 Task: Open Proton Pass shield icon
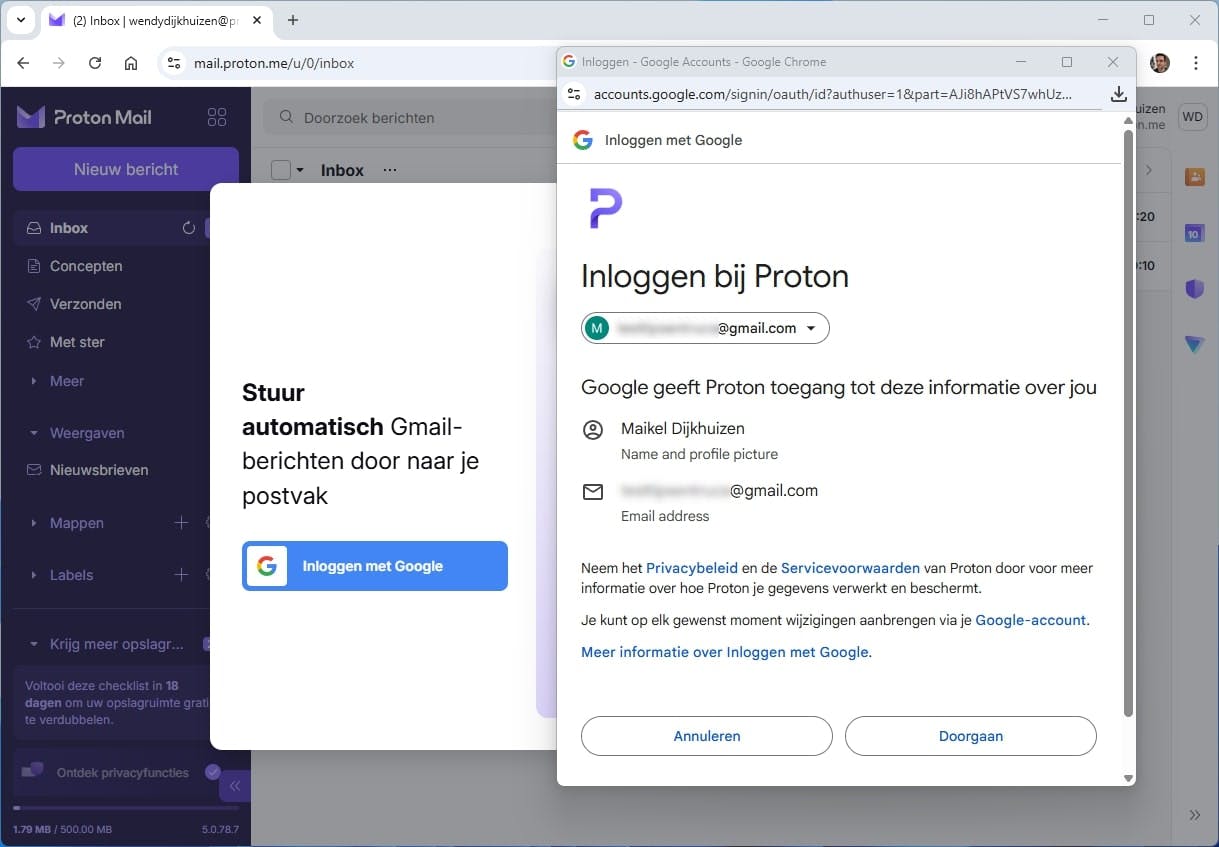point(1193,288)
